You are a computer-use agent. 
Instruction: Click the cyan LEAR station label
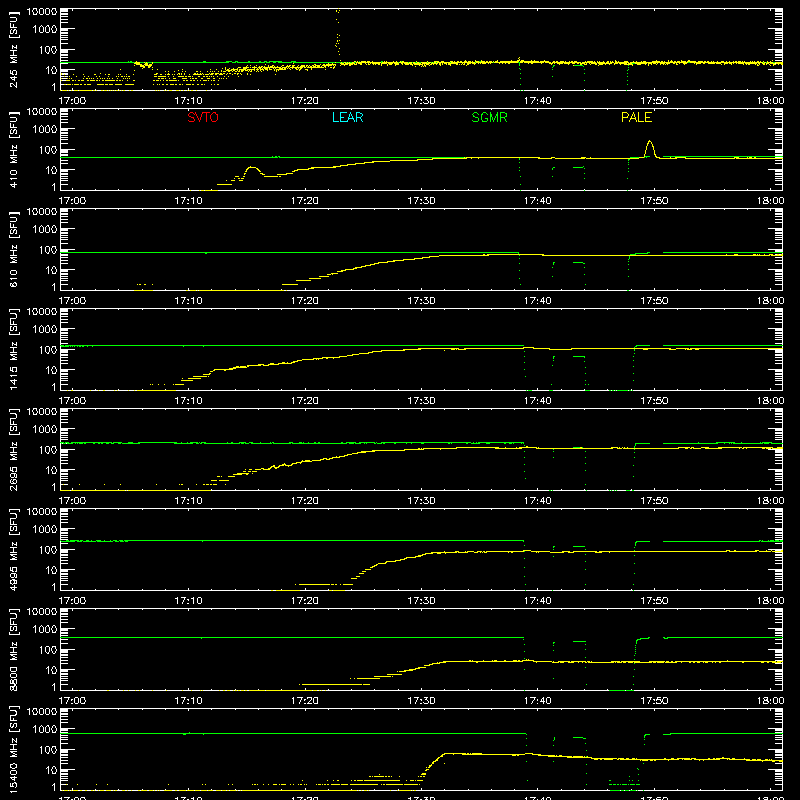point(347,117)
